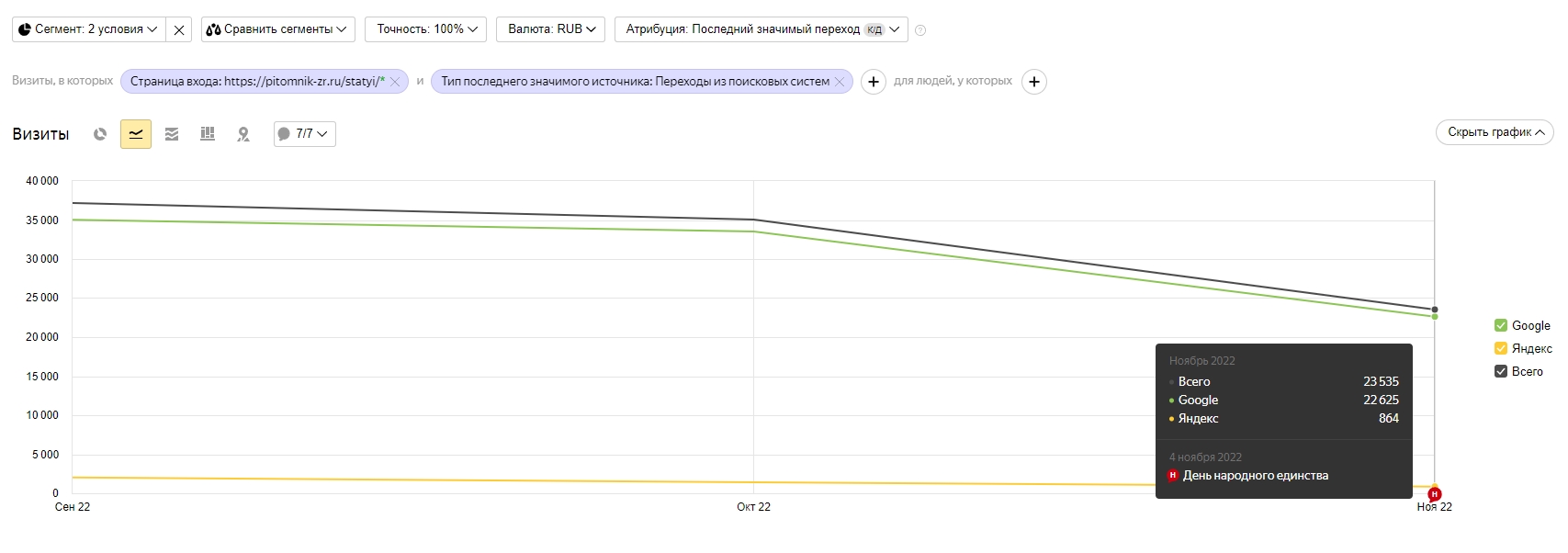Open the Сегмент: 2 условия dropdown
The width and height of the screenshot is (1568, 553).
tap(88, 29)
